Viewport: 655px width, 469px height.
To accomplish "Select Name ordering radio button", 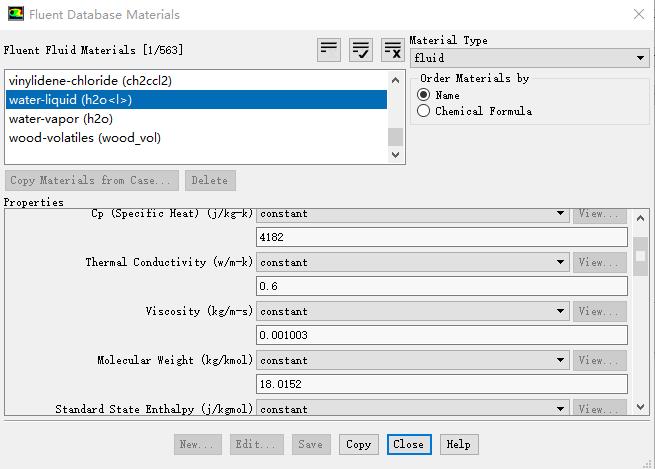I will click(x=423, y=95).
